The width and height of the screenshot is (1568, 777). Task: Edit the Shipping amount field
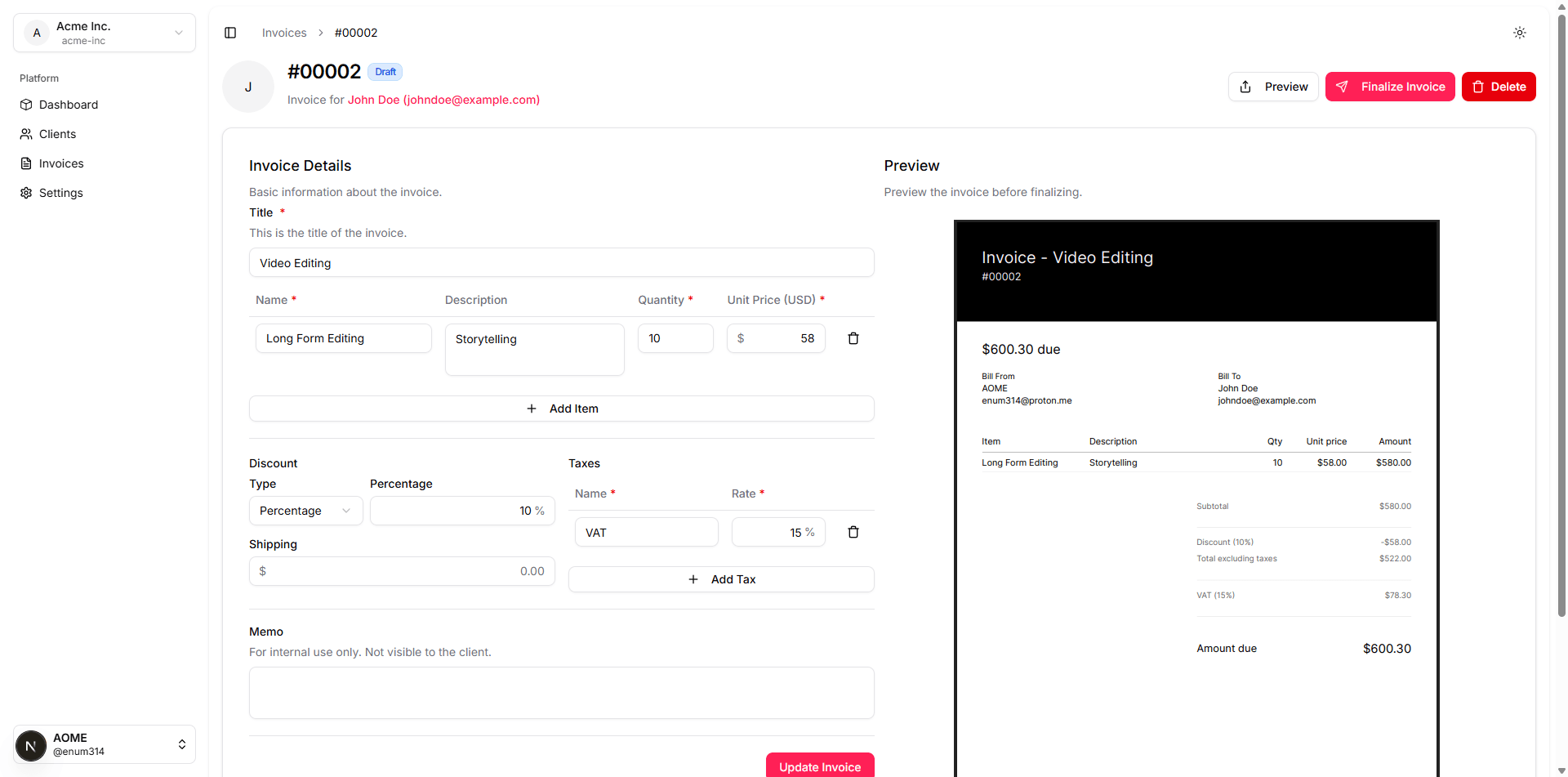402,571
